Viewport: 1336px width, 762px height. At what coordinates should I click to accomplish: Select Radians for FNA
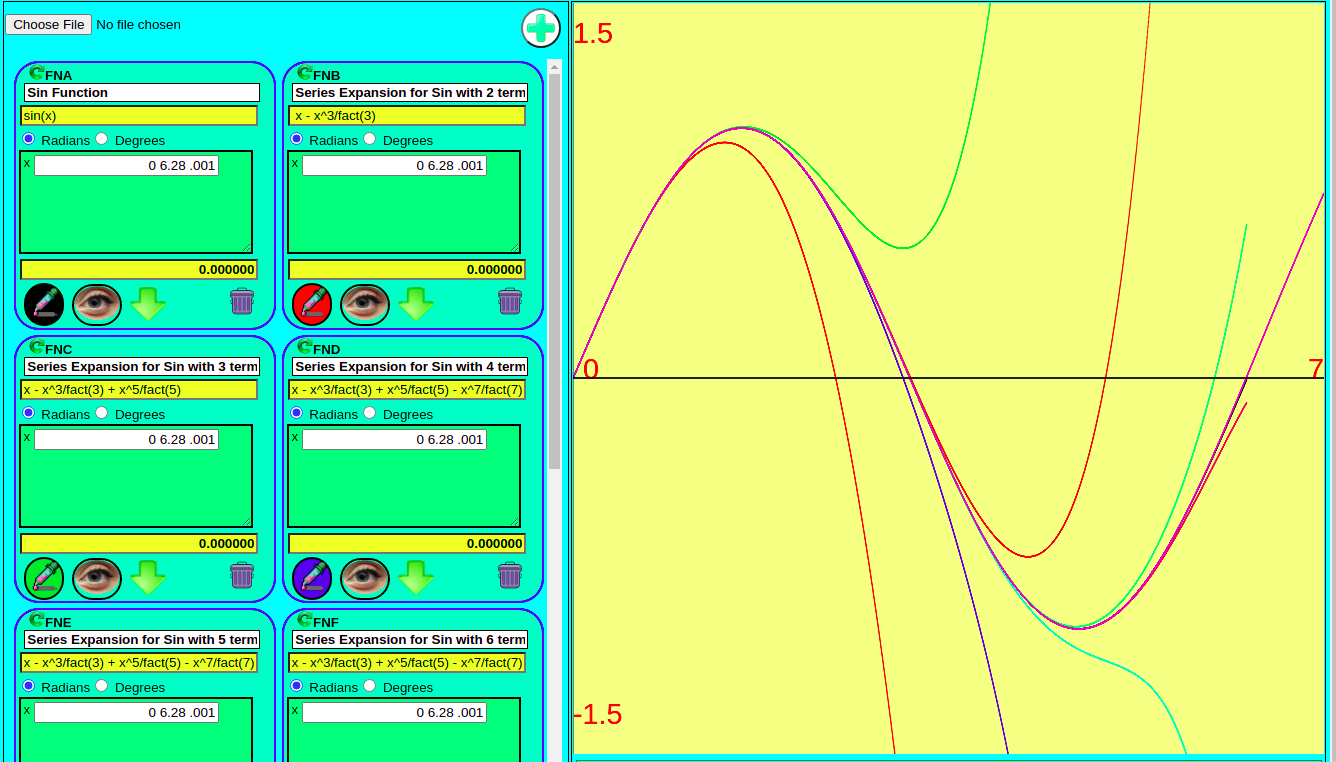(28, 139)
